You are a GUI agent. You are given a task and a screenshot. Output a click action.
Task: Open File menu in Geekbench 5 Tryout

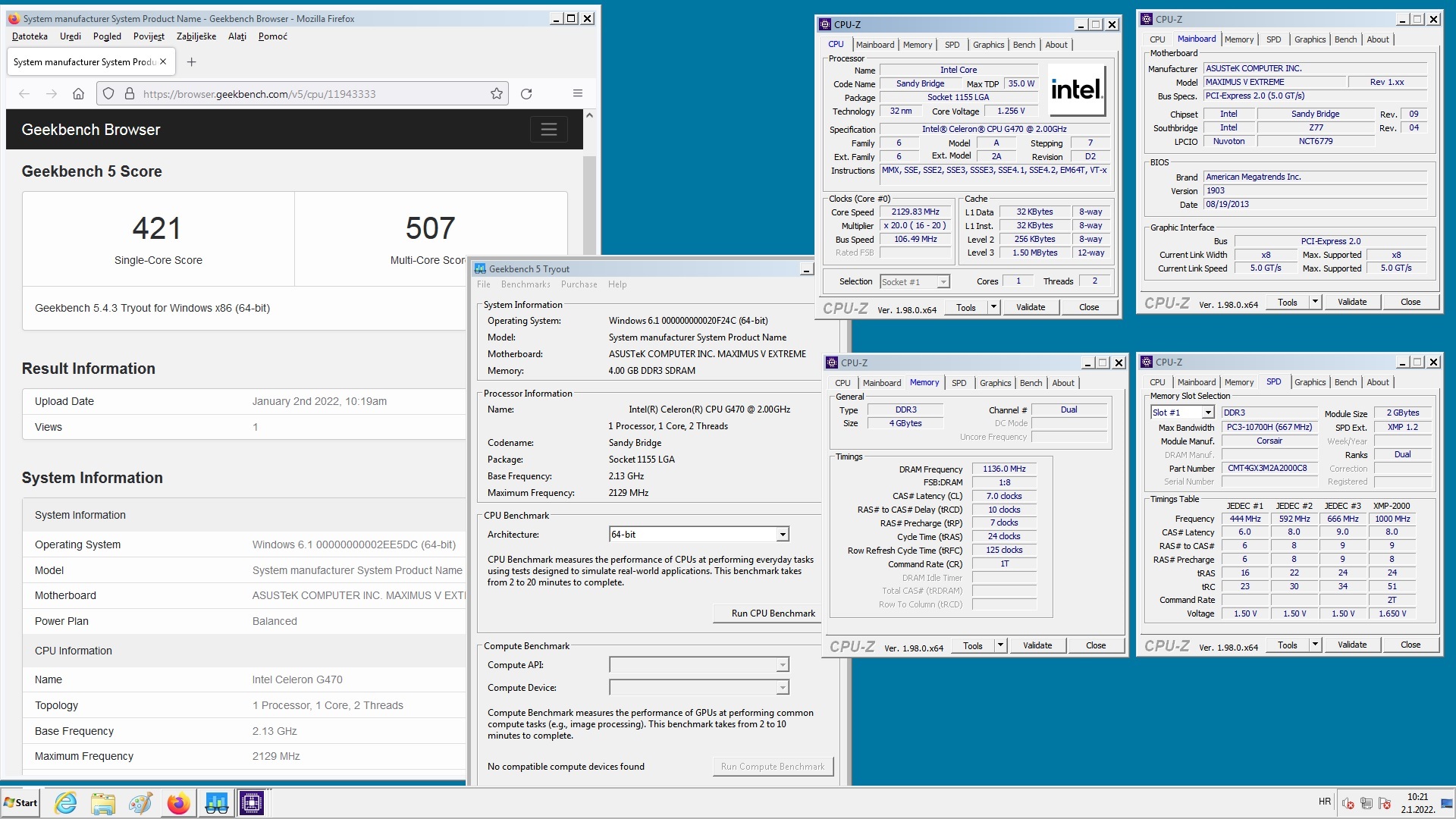483,284
